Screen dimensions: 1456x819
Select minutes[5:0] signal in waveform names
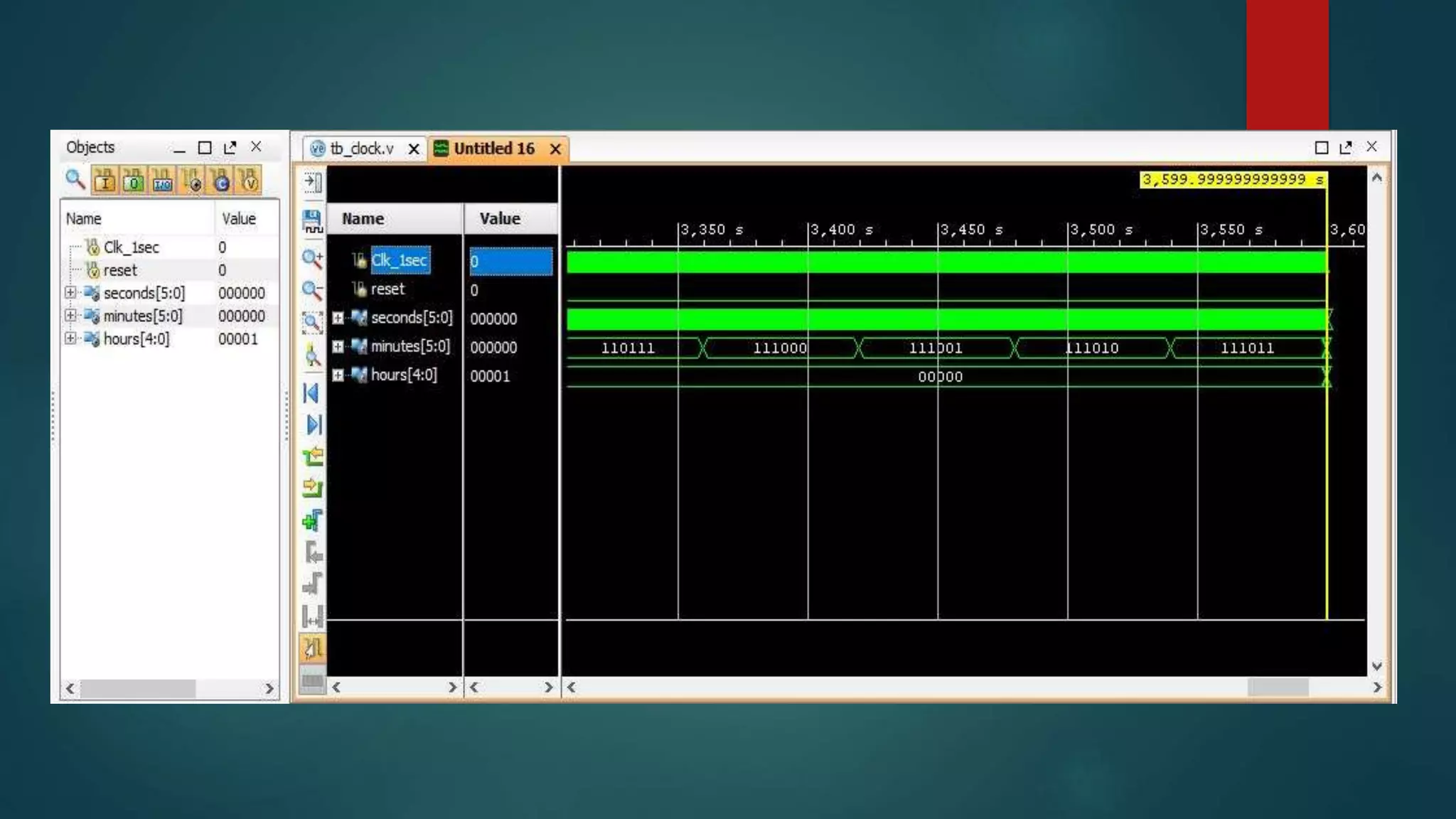coord(410,347)
